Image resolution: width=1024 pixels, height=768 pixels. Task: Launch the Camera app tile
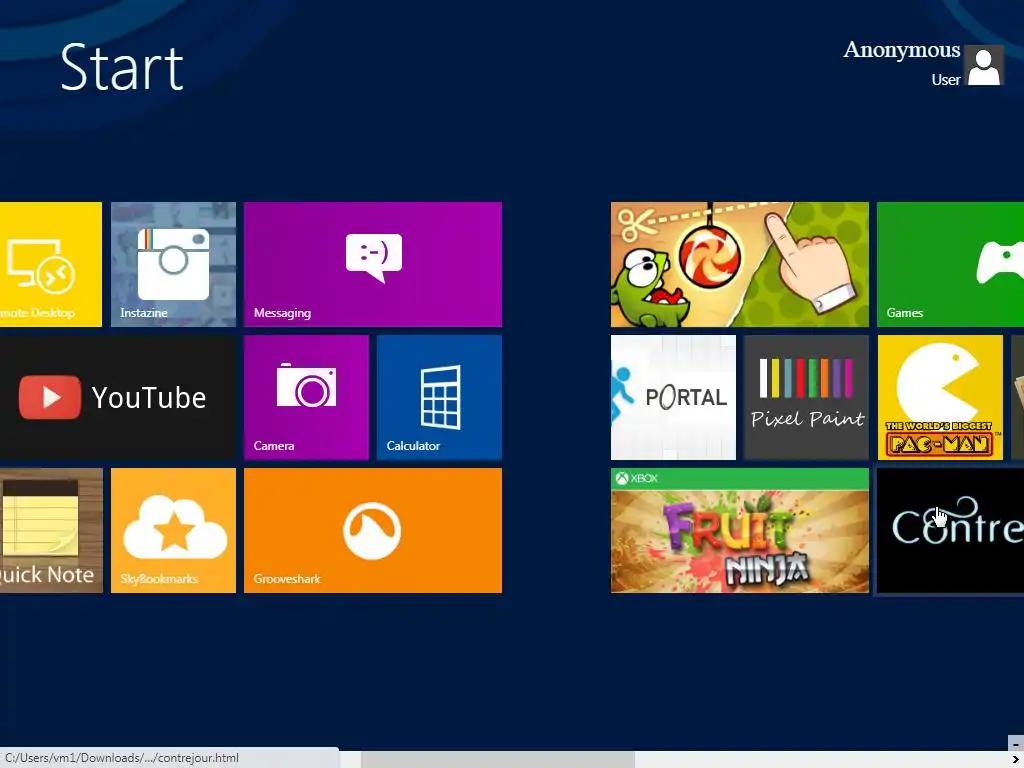click(306, 398)
